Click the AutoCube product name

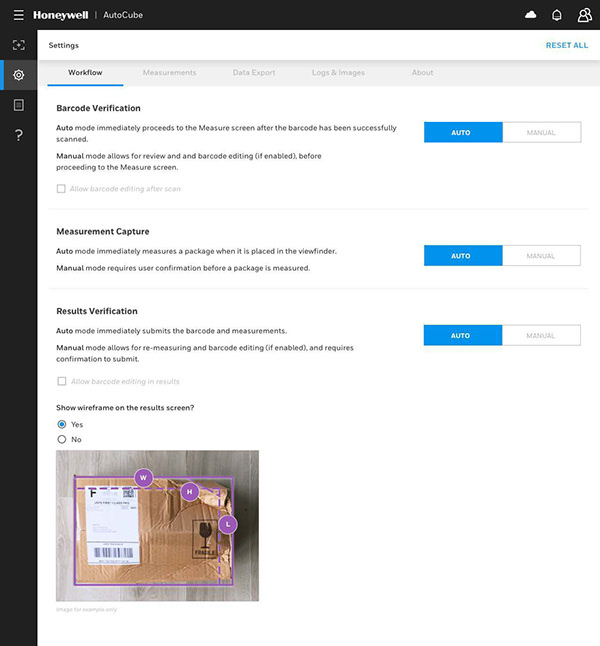coord(123,15)
